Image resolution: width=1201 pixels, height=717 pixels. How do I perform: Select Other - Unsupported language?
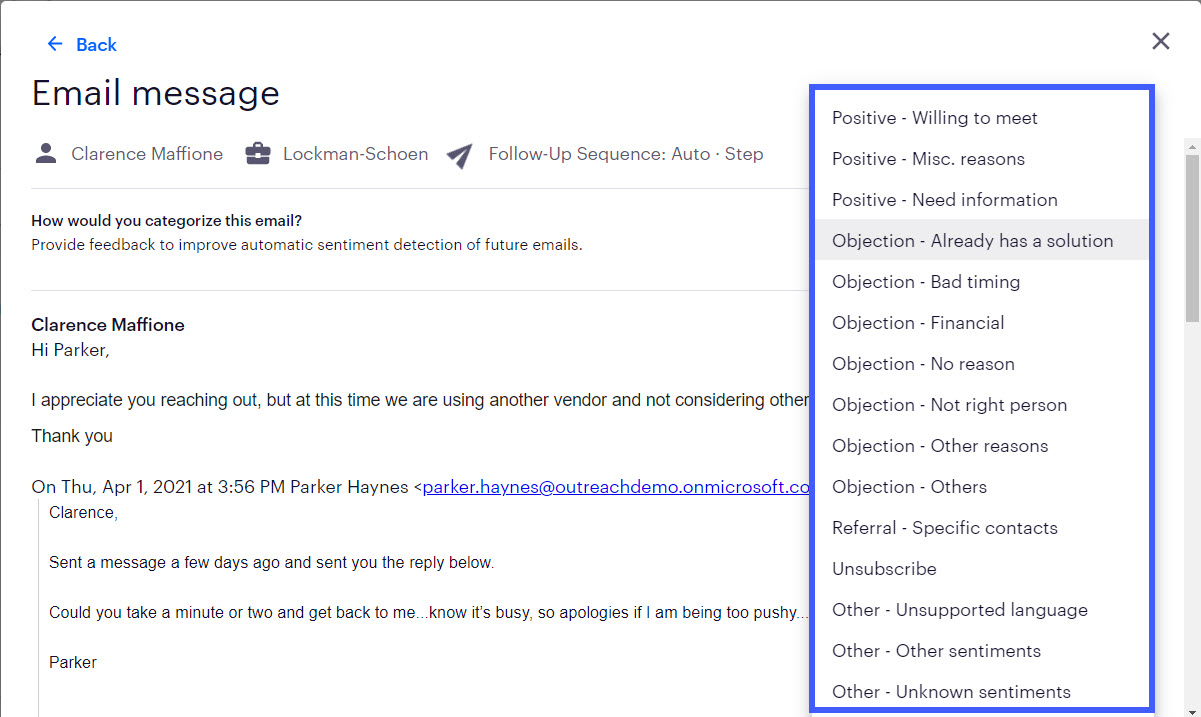click(x=982, y=610)
